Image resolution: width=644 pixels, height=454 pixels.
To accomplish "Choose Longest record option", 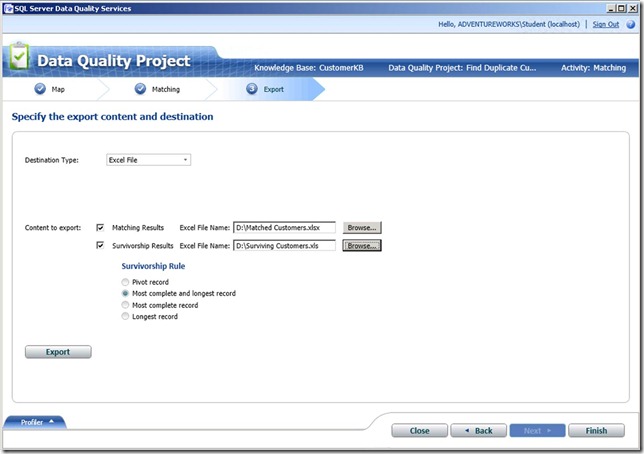I will (x=125, y=316).
